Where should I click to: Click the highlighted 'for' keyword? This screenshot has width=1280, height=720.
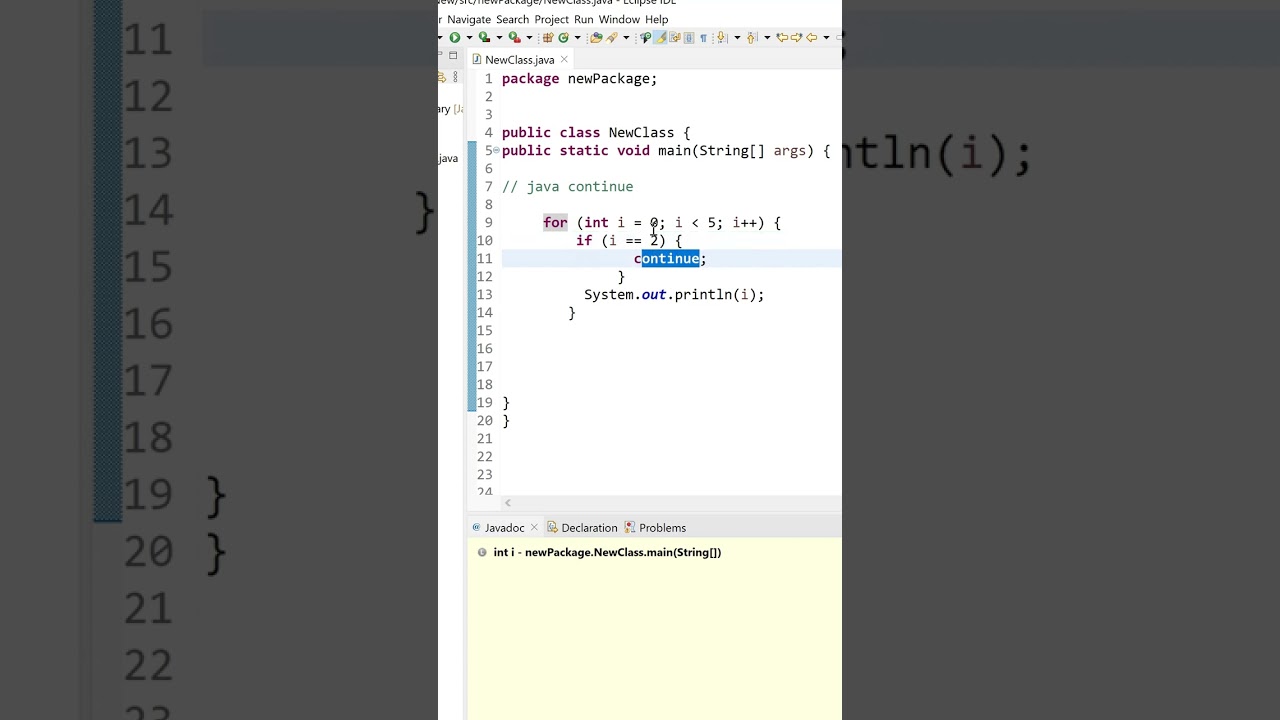(x=555, y=223)
